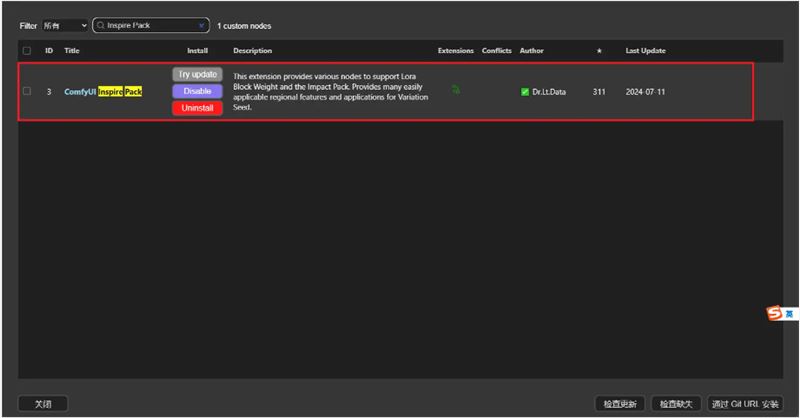Open the Filter dropdown
Viewport: 800px width, 418px height.
pyautogui.click(x=65, y=26)
